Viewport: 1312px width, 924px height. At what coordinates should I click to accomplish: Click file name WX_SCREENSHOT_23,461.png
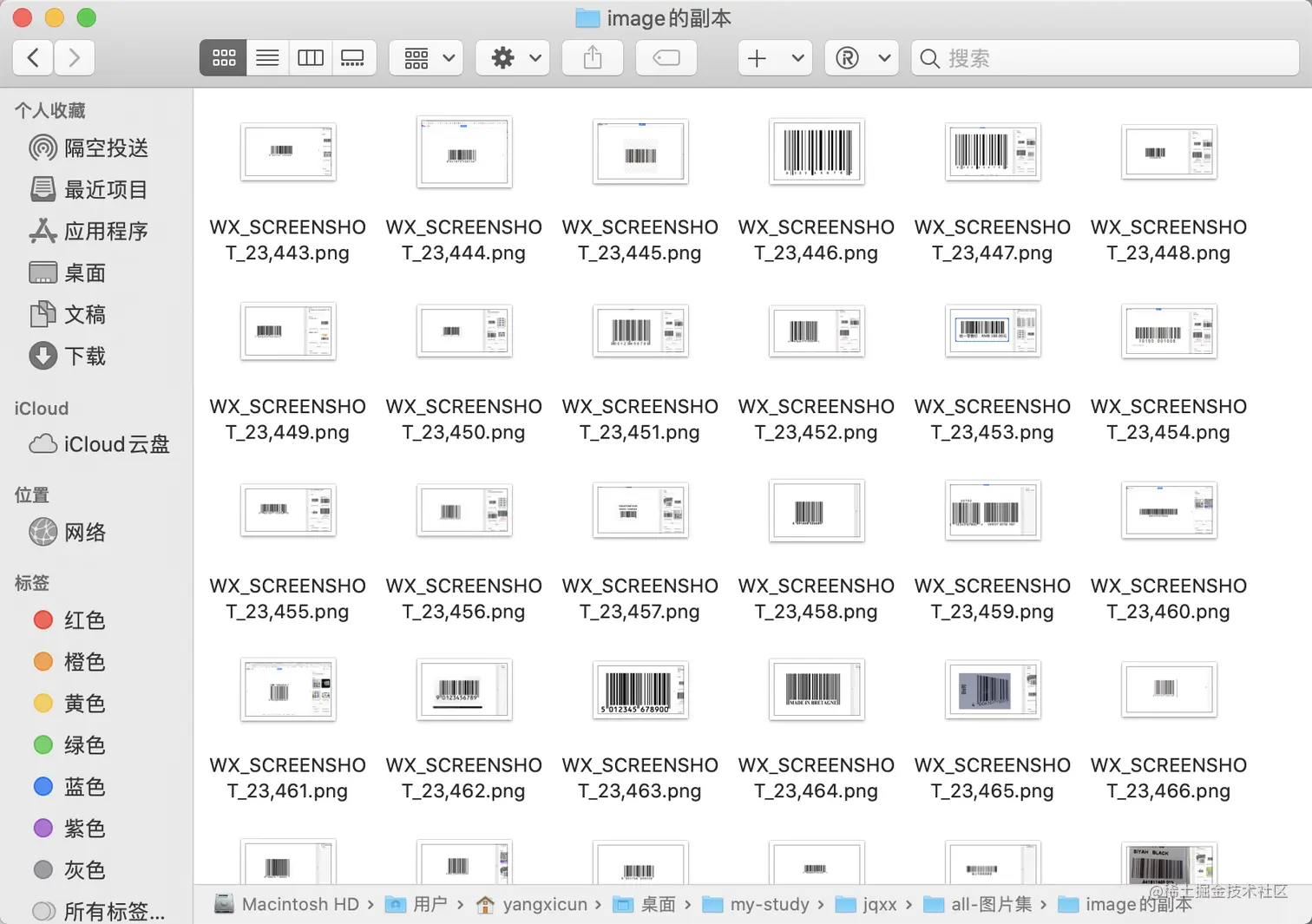point(288,779)
